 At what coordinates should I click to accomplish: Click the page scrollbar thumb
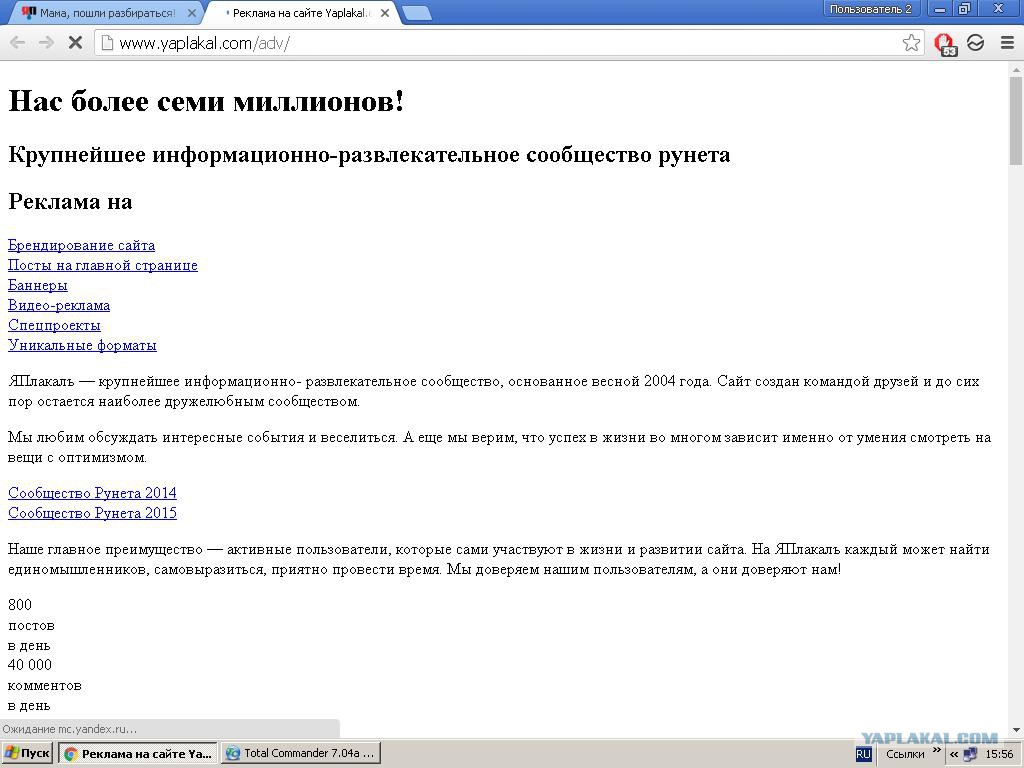[1016, 121]
